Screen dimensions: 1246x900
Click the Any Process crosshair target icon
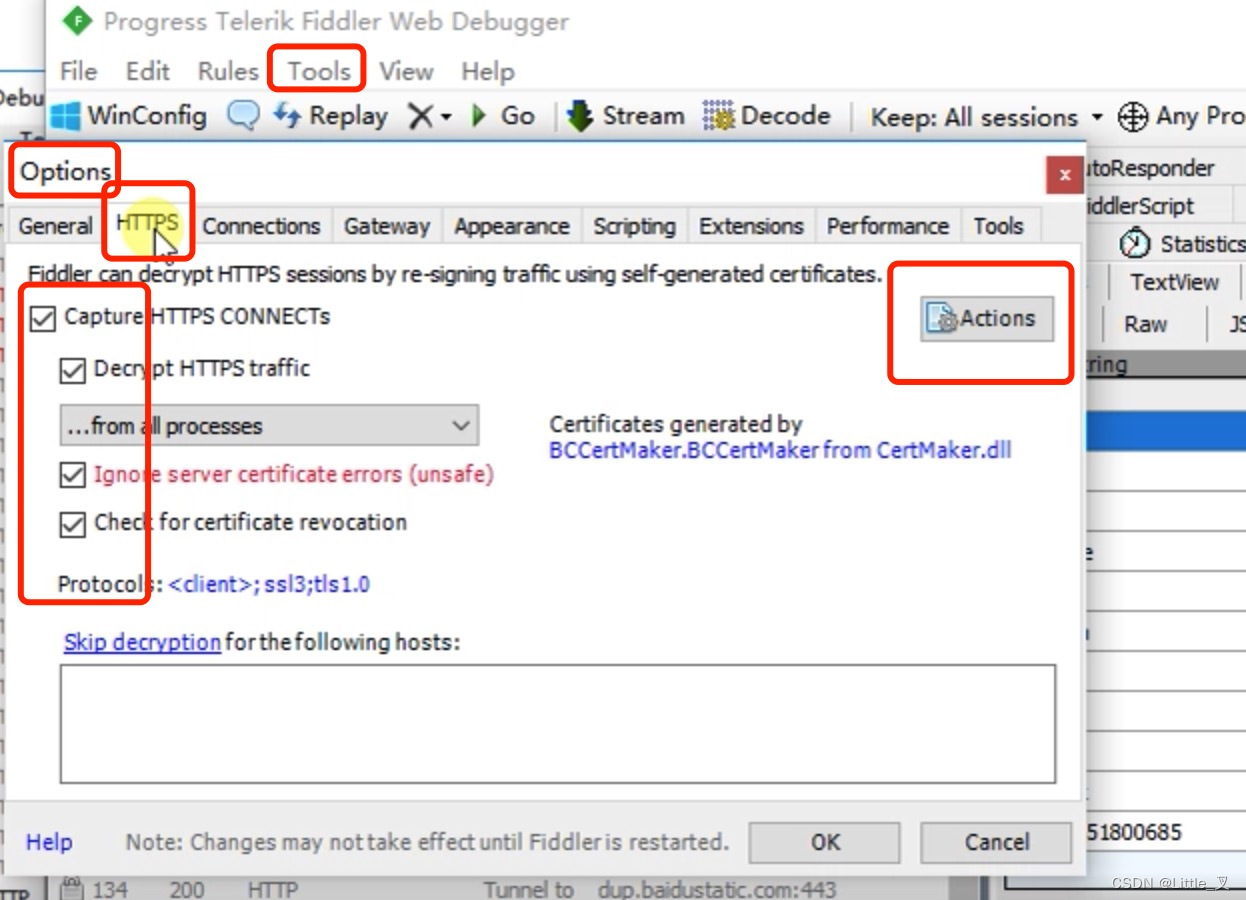pyautogui.click(x=1132, y=117)
